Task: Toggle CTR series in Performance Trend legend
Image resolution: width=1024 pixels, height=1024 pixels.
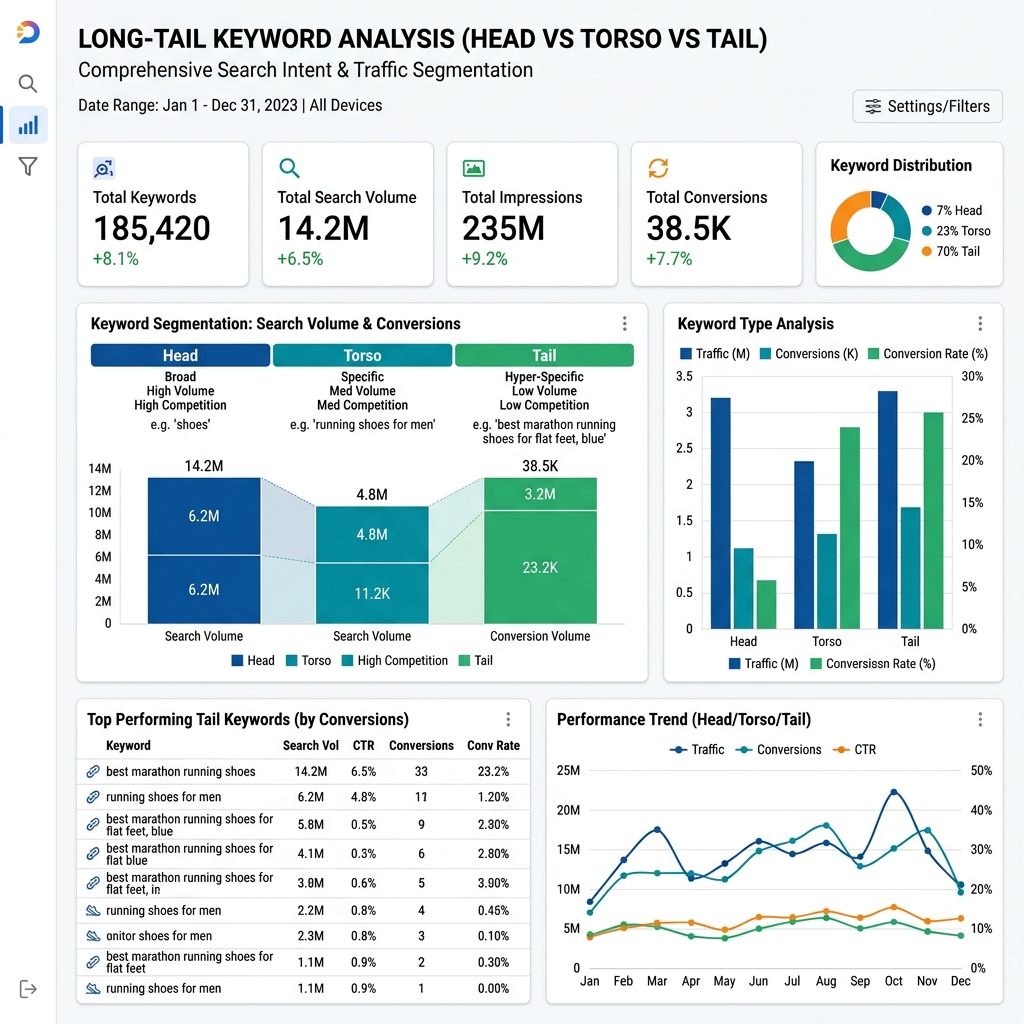Action: click(854, 750)
